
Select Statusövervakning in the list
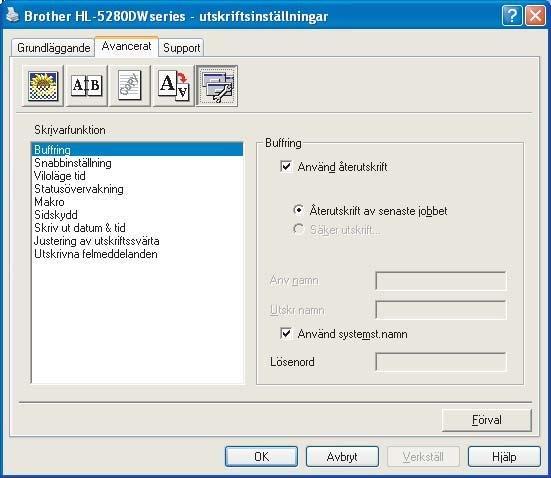tap(137, 189)
